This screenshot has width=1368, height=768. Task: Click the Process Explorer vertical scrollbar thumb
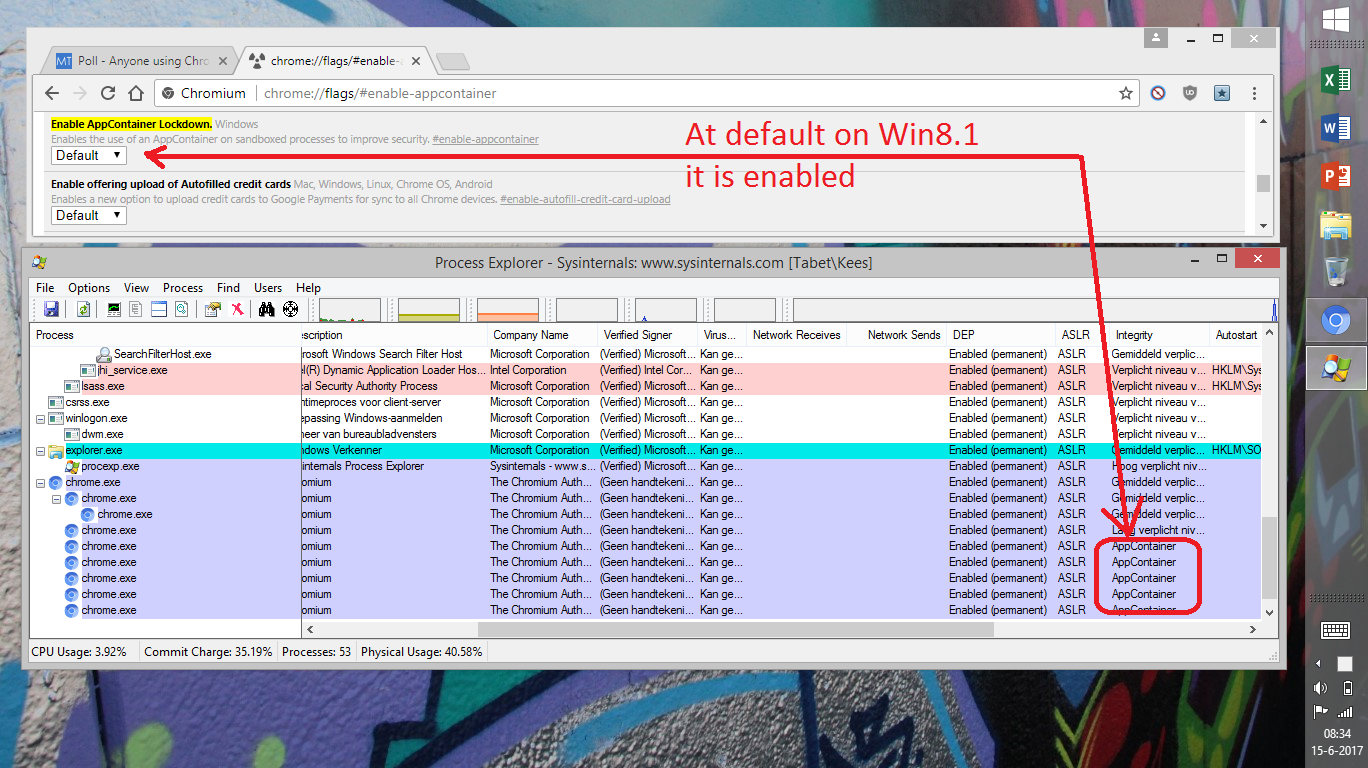pyautogui.click(x=1270, y=557)
